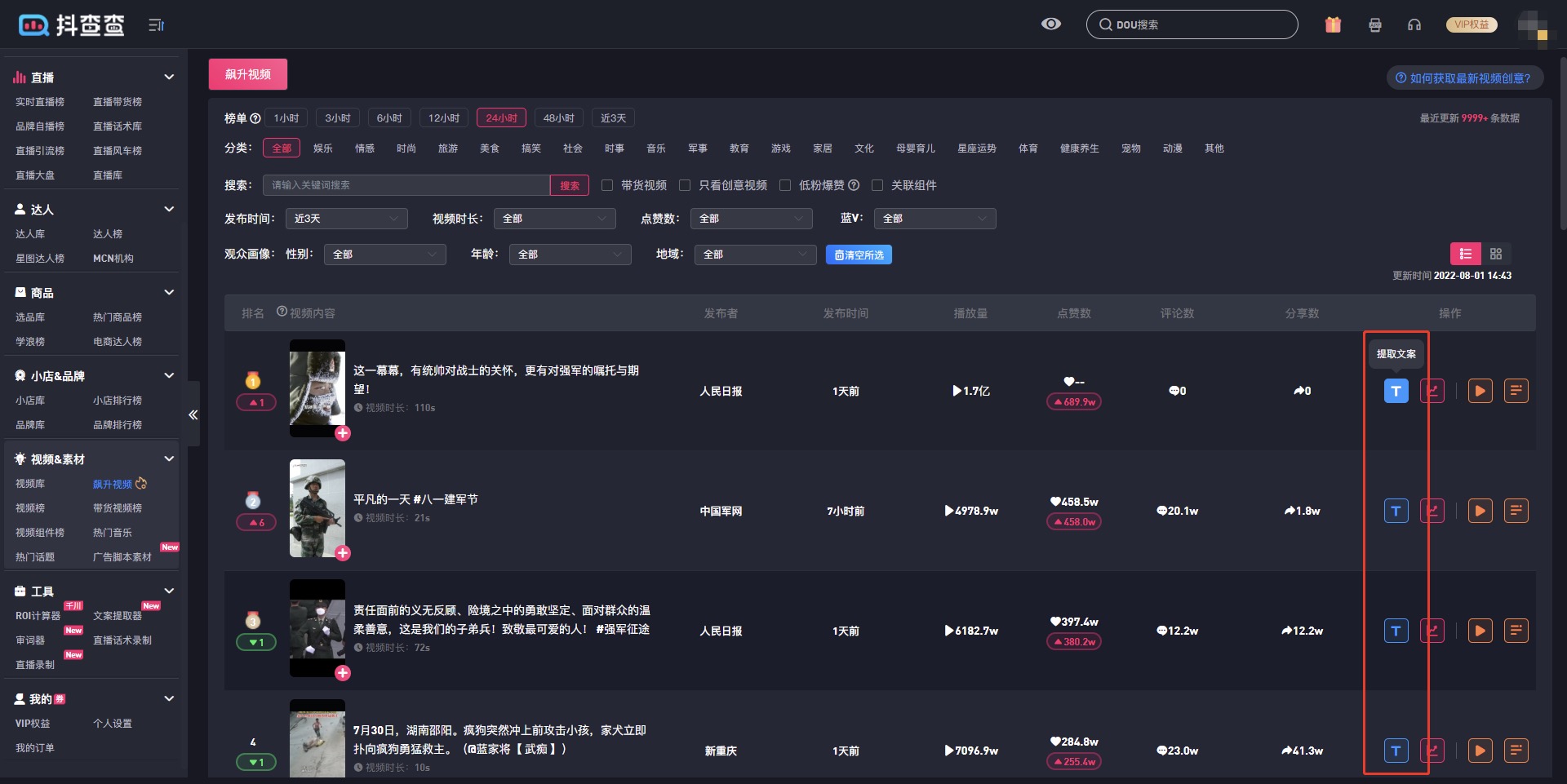
Task: Open the 视频时长 dropdown
Action: pos(554,219)
